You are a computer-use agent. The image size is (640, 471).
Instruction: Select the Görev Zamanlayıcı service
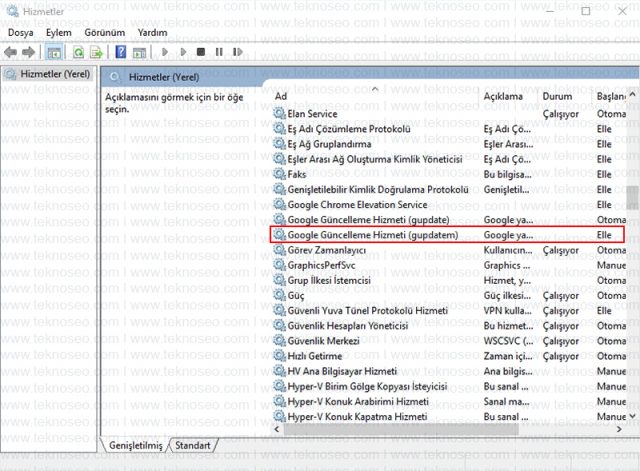[x=449, y=250]
